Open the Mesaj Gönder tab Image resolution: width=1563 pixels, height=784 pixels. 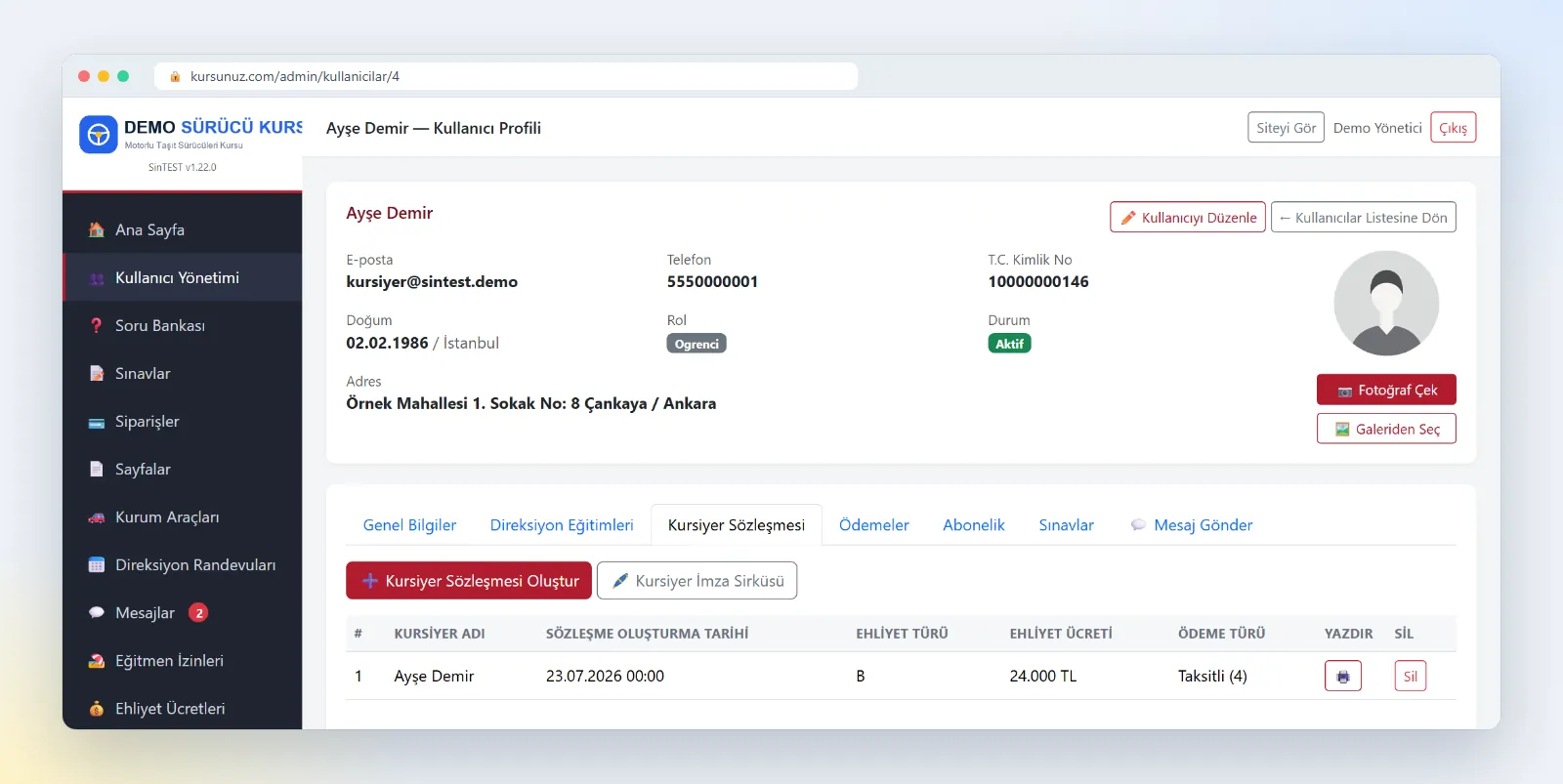[1192, 525]
